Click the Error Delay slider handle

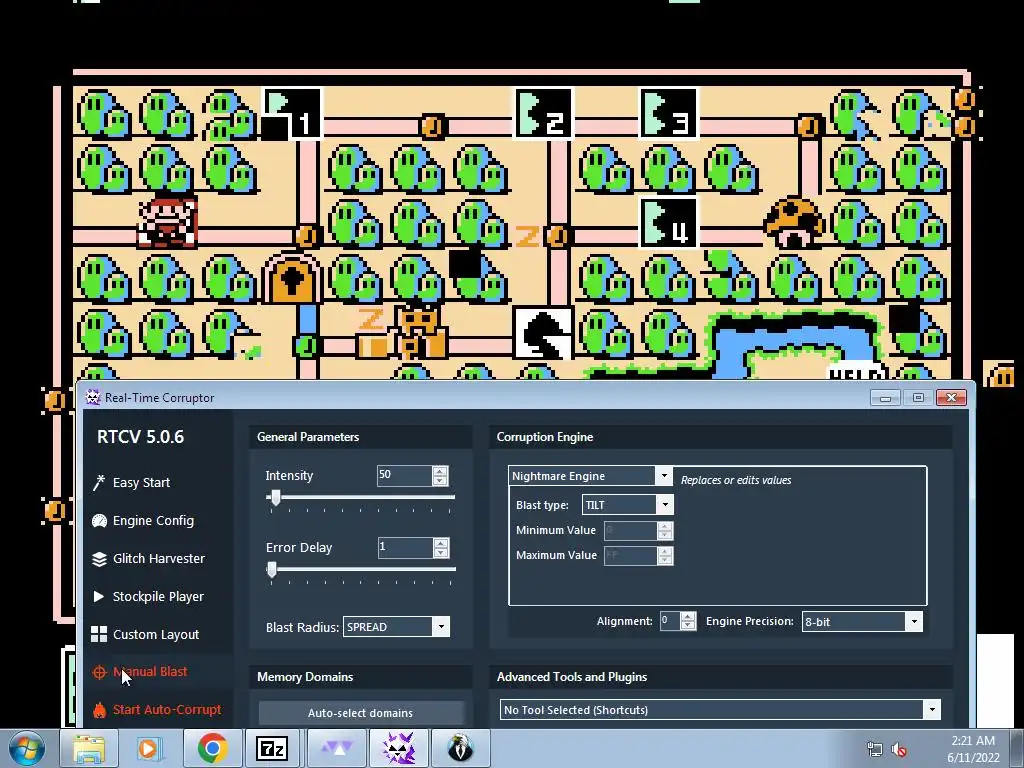pos(272,570)
